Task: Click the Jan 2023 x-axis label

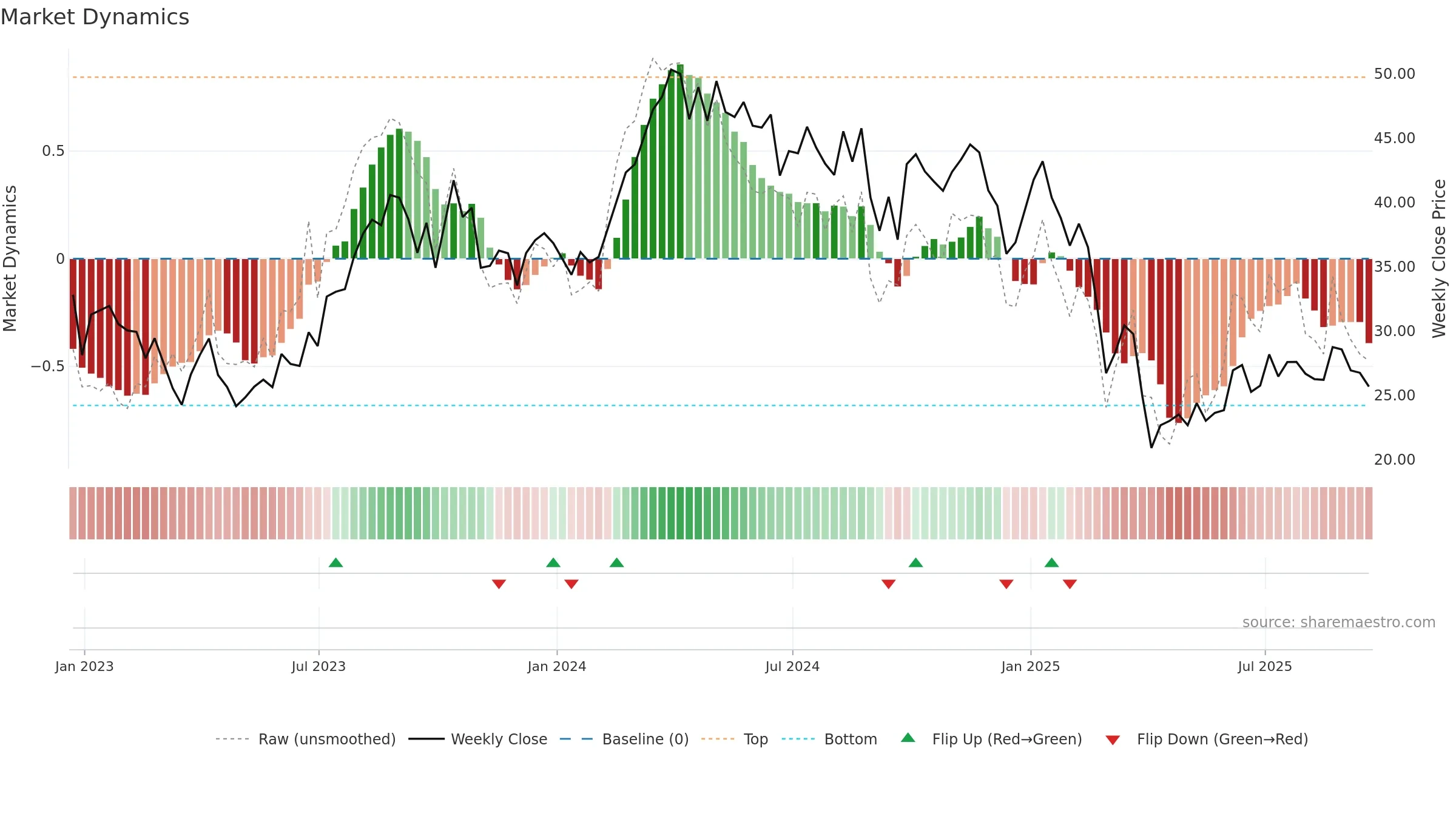Action: tap(84, 666)
